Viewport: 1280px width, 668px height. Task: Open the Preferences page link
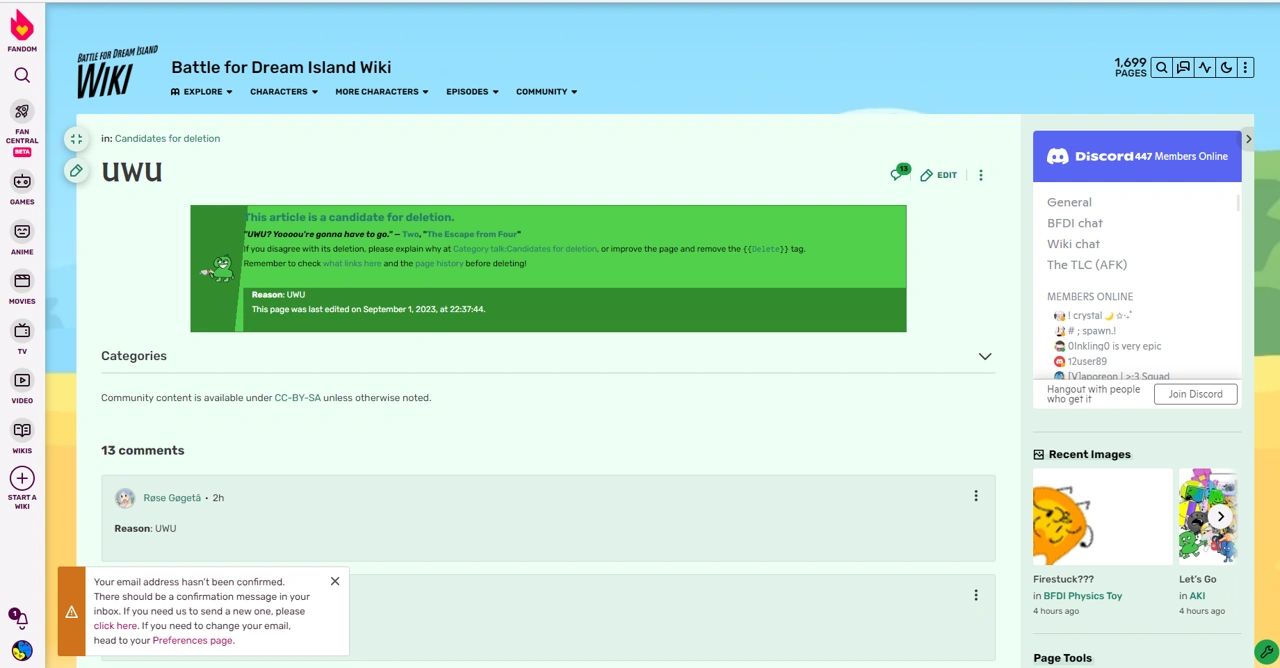192,641
